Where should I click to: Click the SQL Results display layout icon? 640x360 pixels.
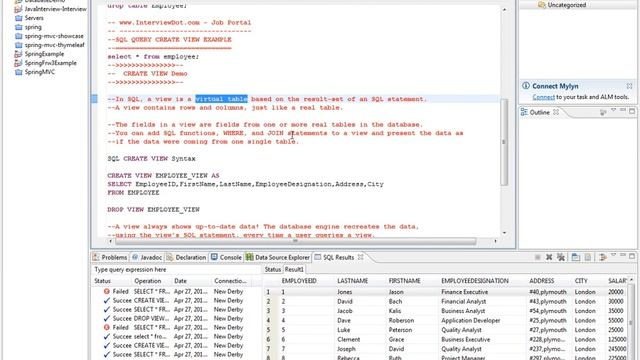point(576,257)
